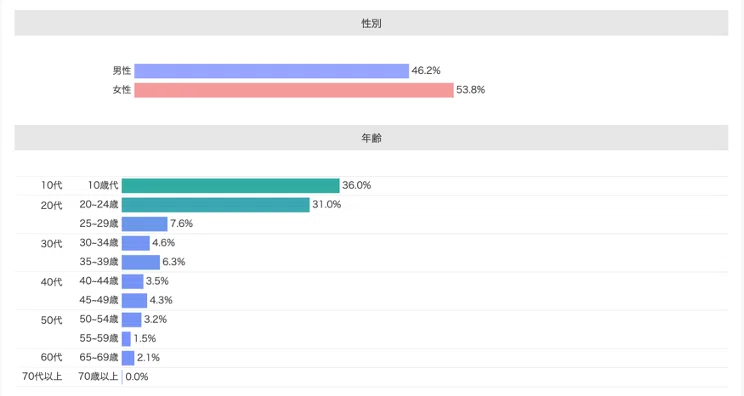This screenshot has height=396, width=744.
Task: Select the blue 男性 bar
Action: (271, 71)
